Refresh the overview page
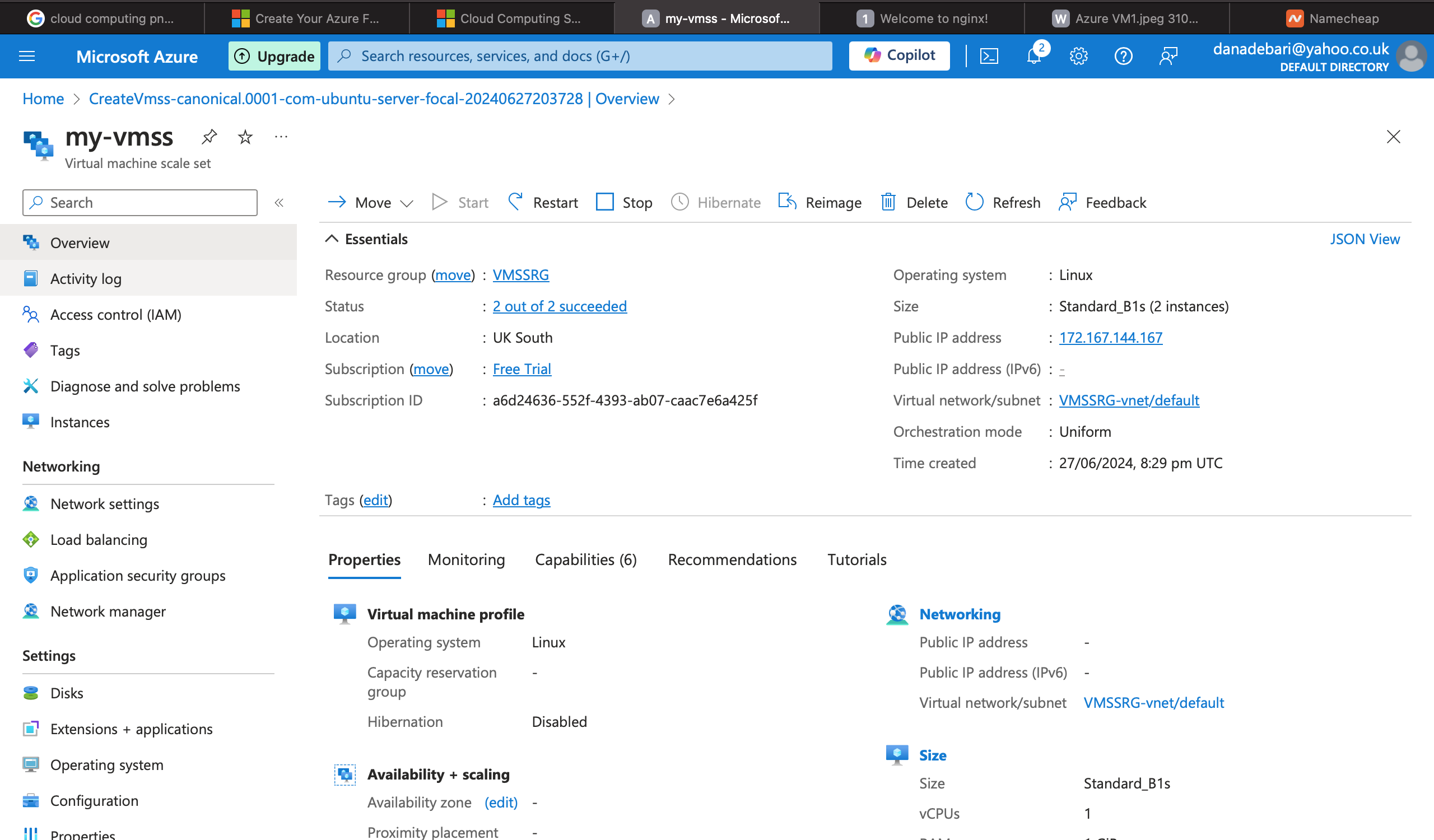Screen dimensions: 1434x840 click(x=1003, y=203)
